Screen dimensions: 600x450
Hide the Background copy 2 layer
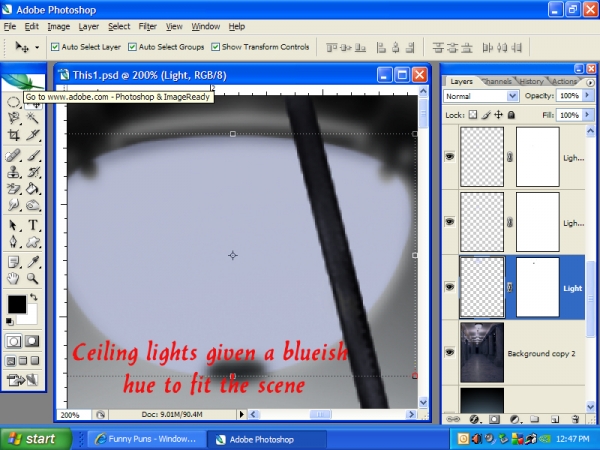click(x=450, y=352)
